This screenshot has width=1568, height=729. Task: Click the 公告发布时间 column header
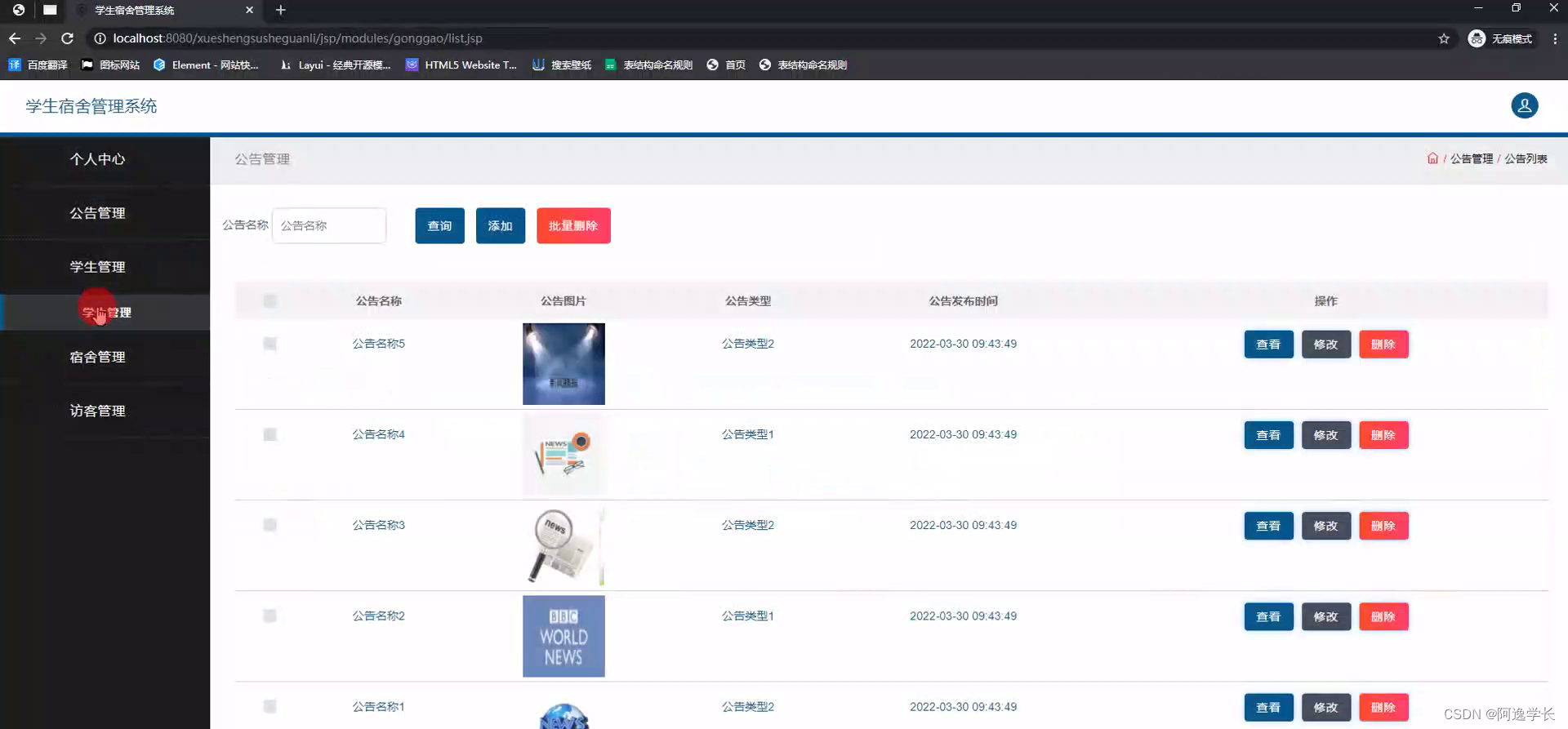click(963, 301)
